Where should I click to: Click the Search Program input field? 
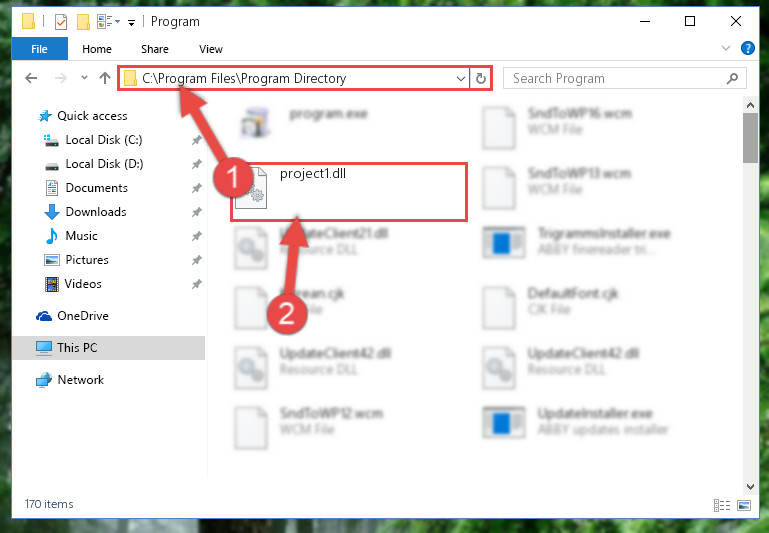(615, 78)
